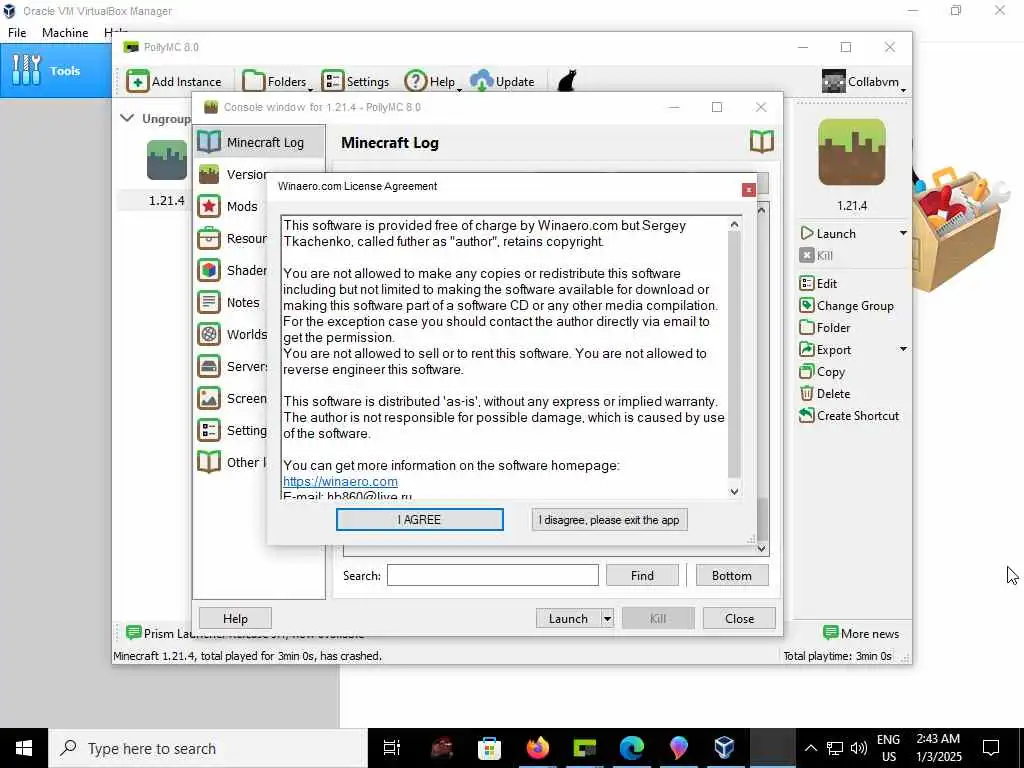Open Task View on the taskbar
The width and height of the screenshot is (1024, 768).
click(x=392, y=748)
